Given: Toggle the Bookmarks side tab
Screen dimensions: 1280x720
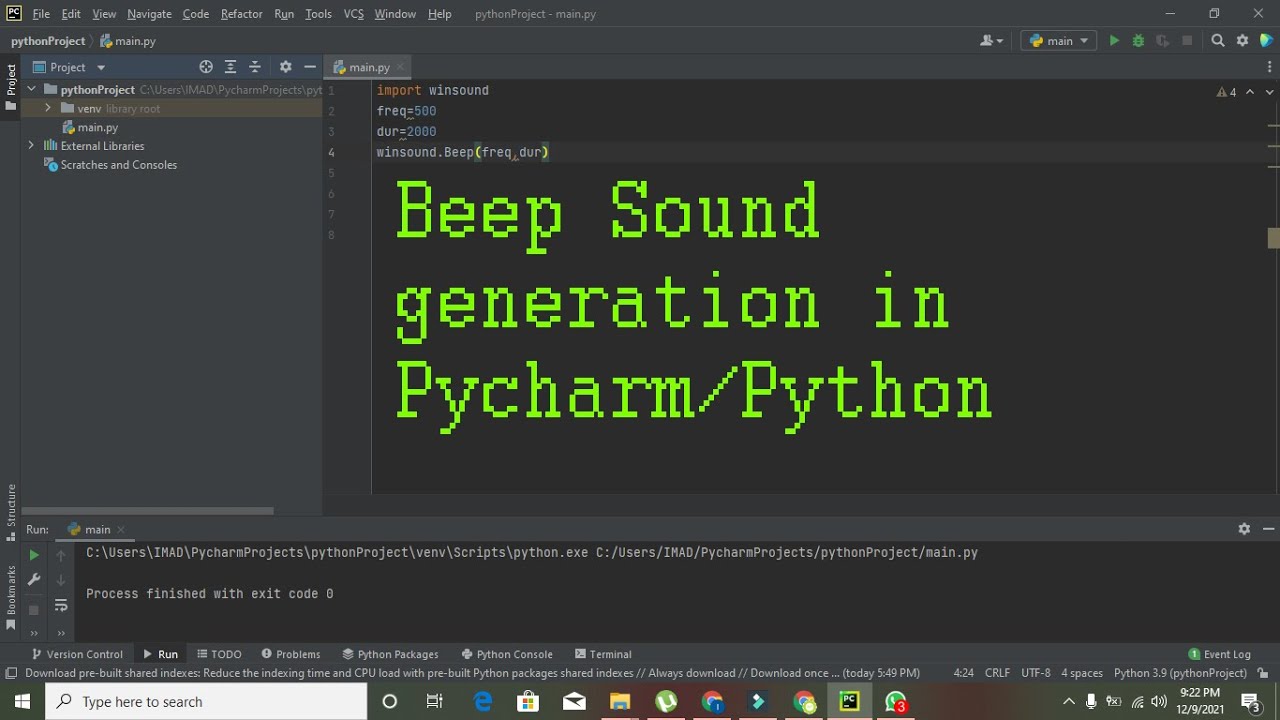Looking at the screenshot, I should (x=11, y=598).
